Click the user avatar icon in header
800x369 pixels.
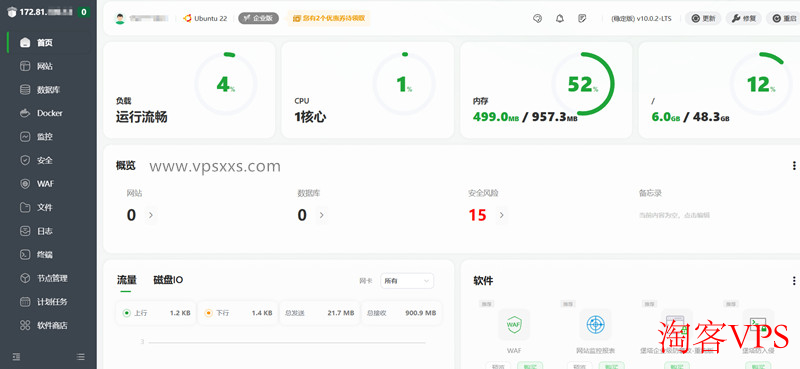pos(120,18)
